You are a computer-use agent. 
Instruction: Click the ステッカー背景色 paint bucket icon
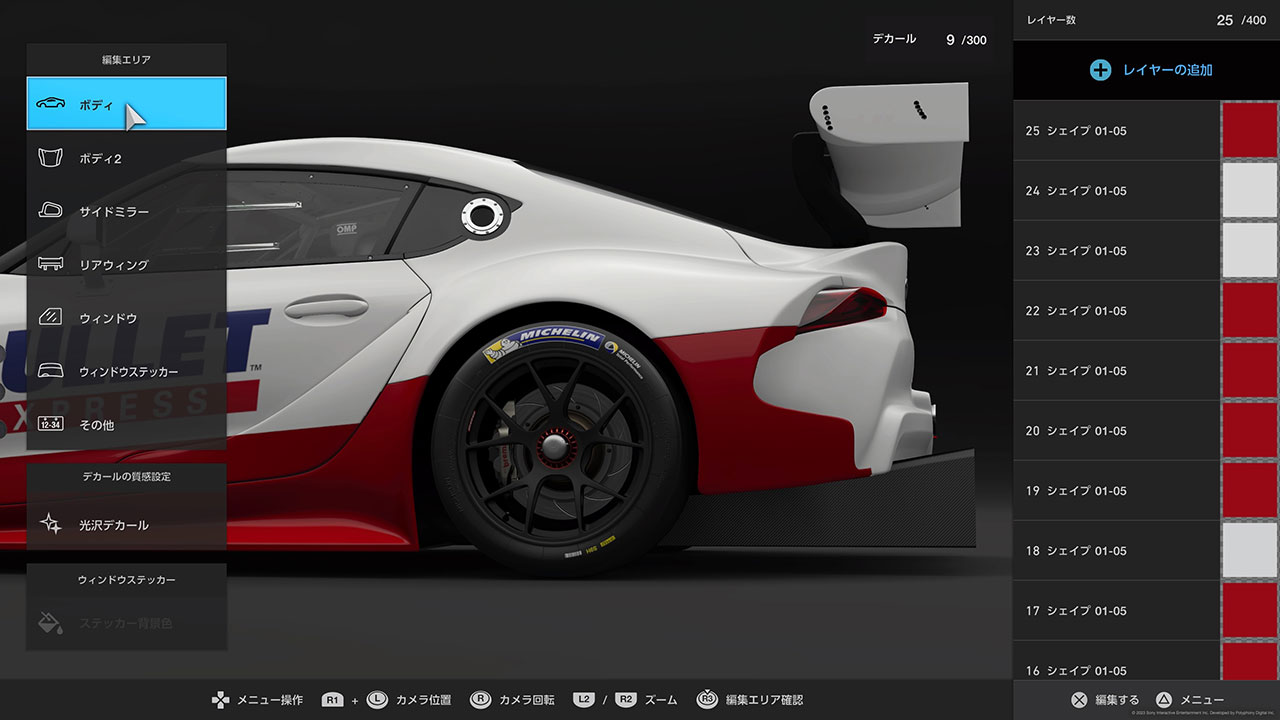[50, 623]
